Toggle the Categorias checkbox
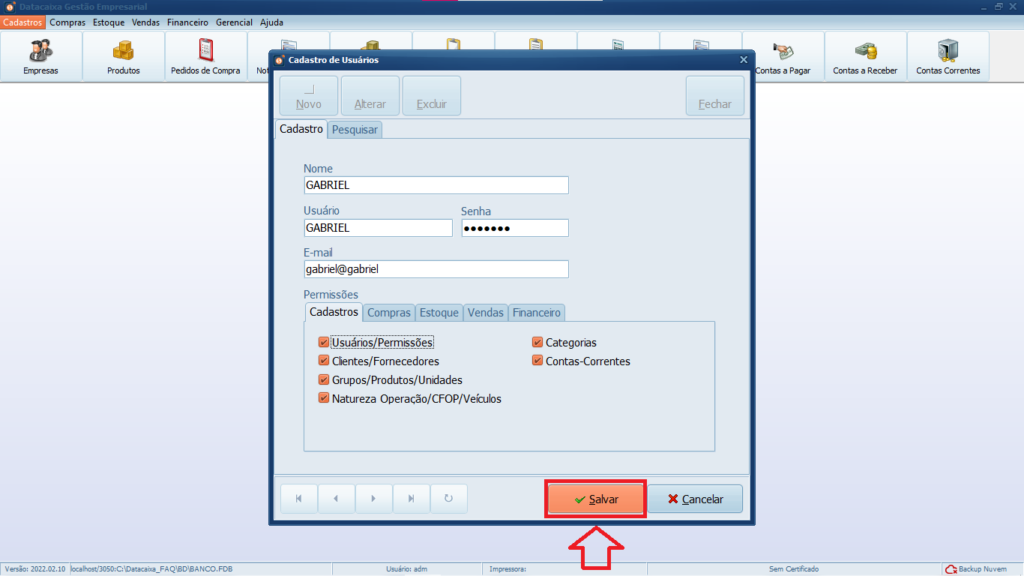This screenshot has width=1024, height=576. 538,342
